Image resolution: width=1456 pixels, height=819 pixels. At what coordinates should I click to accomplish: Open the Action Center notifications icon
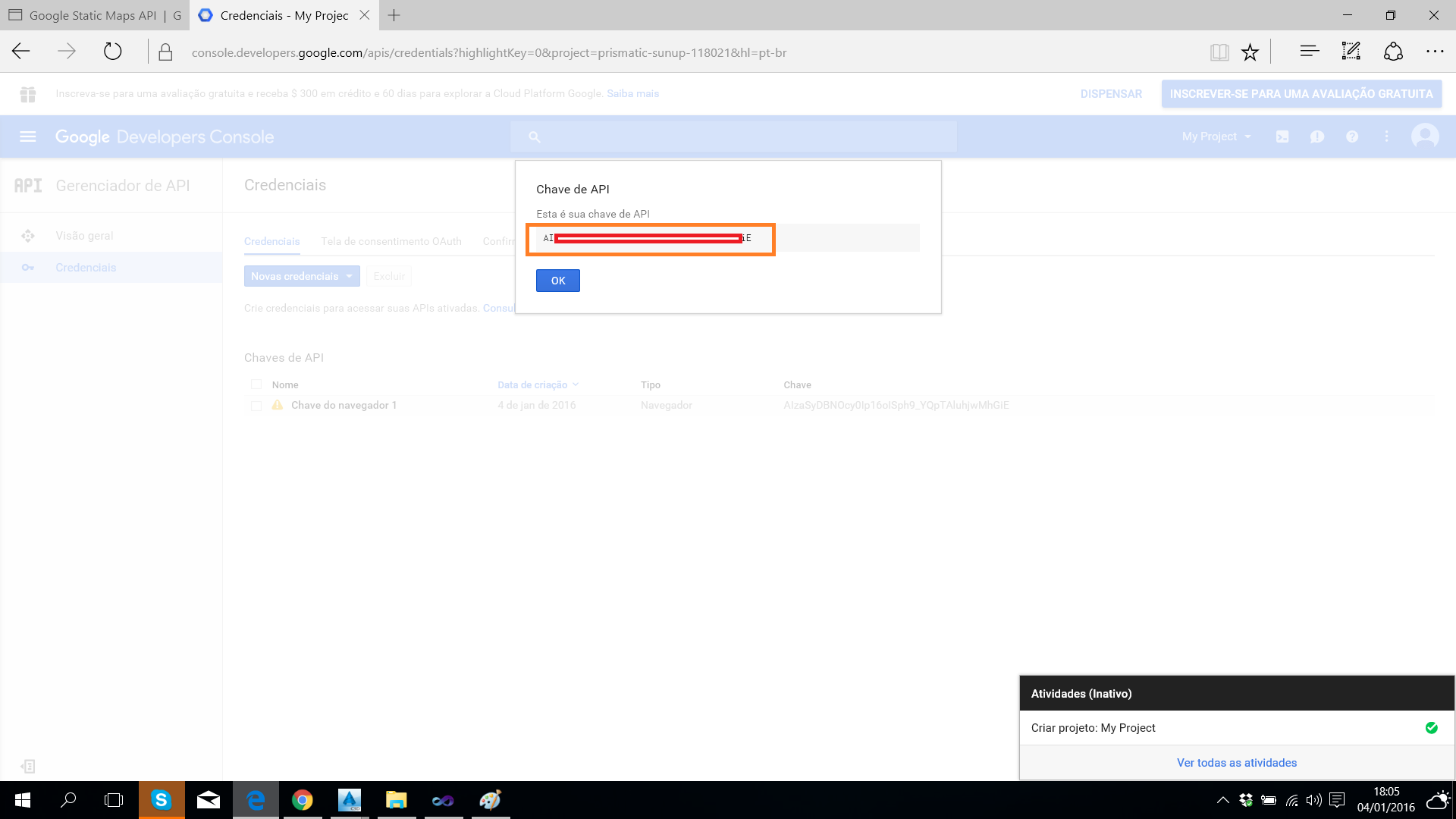1337,800
